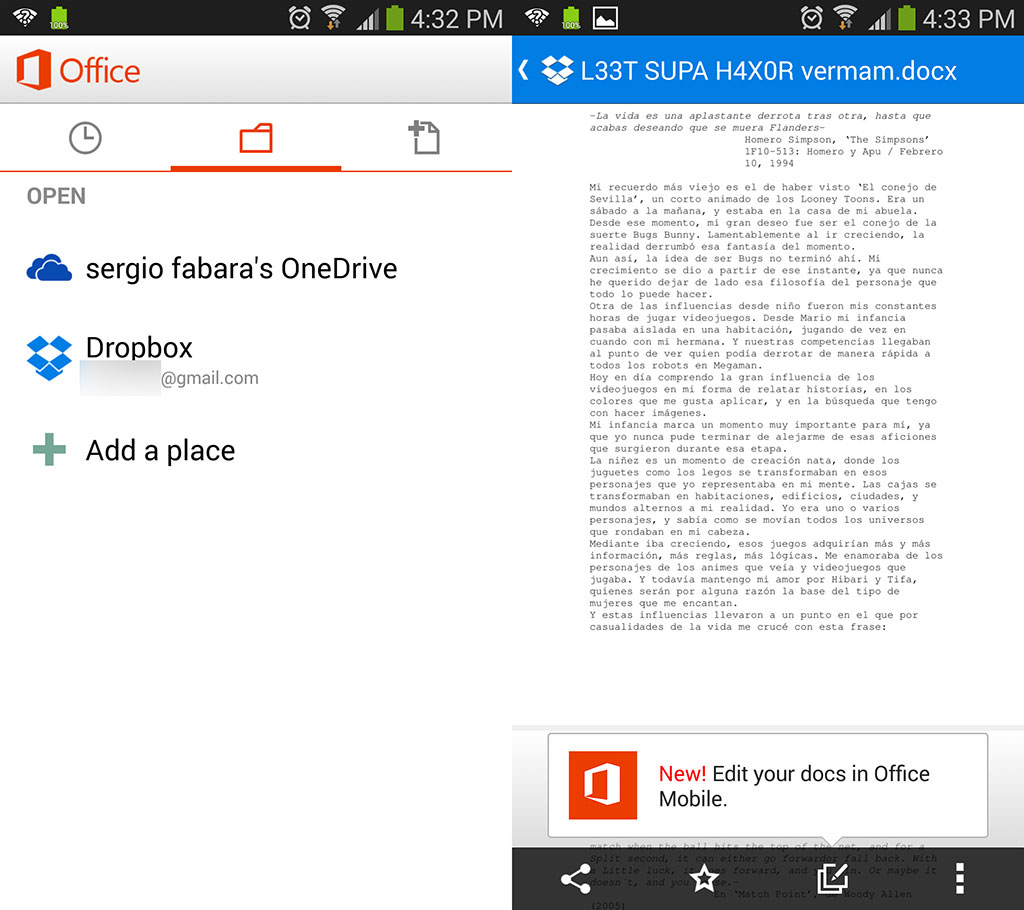Tap the 4:33 PM clock
The width and height of the screenshot is (1024, 910).
968,18
